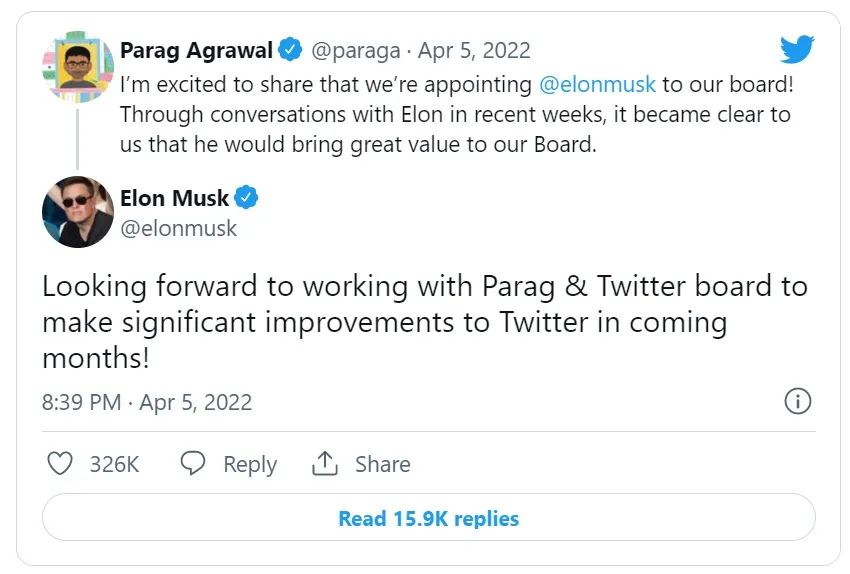
Task: Click the reply speech bubble icon
Action: pyautogui.click(x=193, y=464)
